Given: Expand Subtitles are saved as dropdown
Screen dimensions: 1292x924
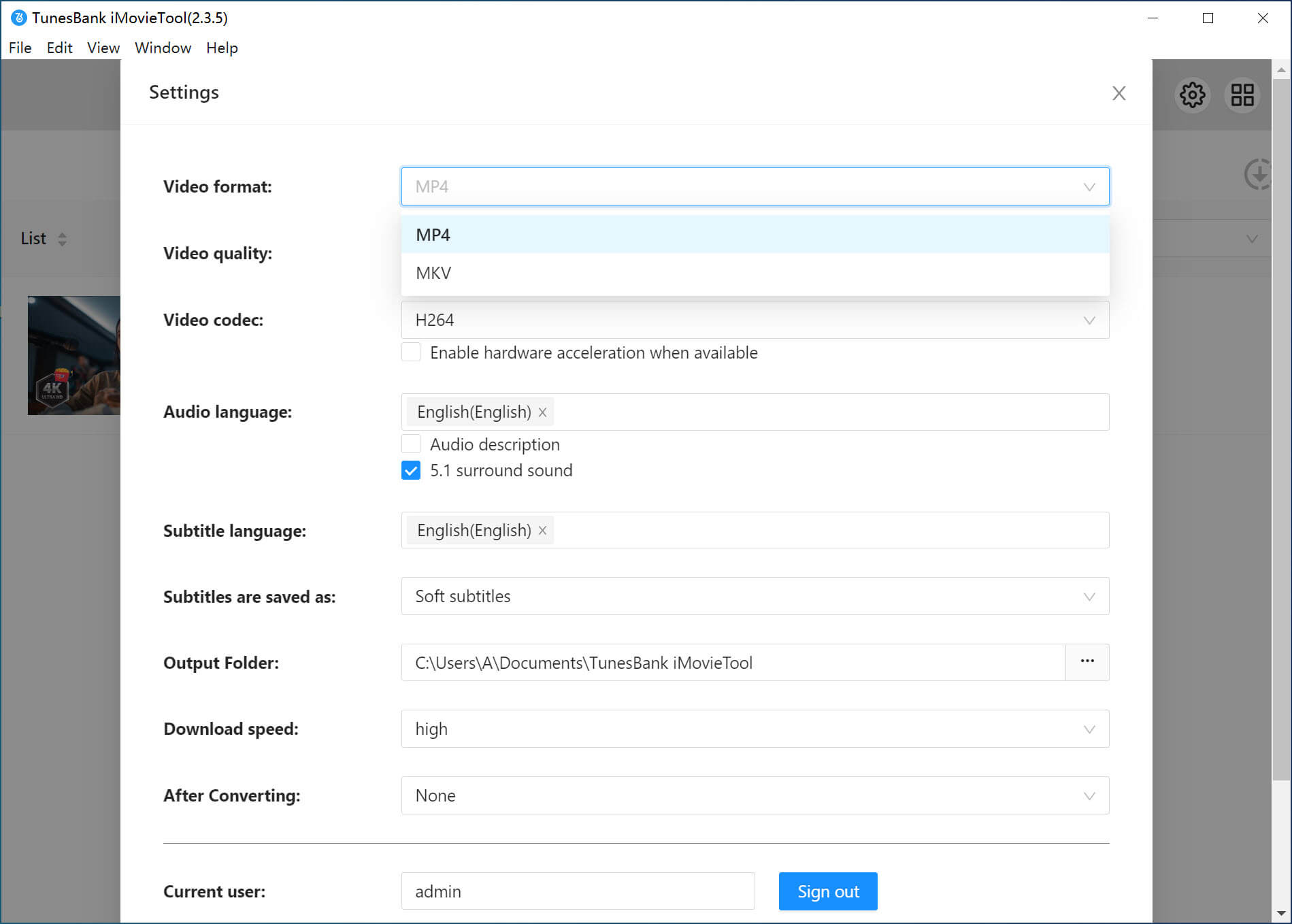Looking at the screenshot, I should (x=755, y=596).
